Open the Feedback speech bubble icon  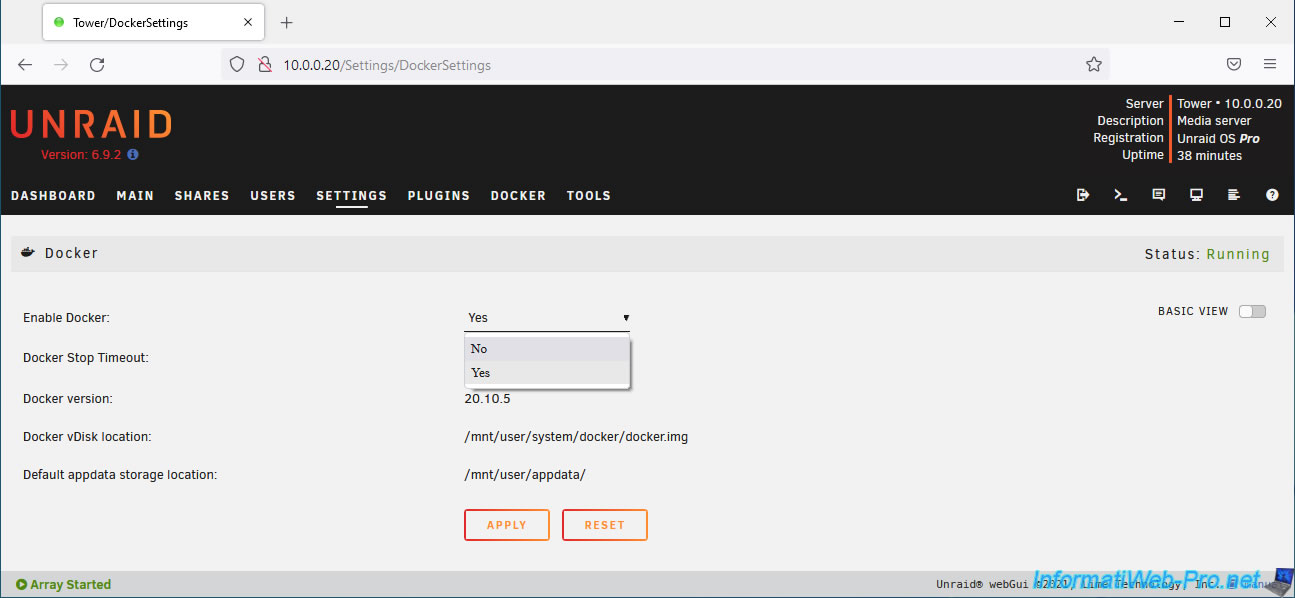point(1159,195)
